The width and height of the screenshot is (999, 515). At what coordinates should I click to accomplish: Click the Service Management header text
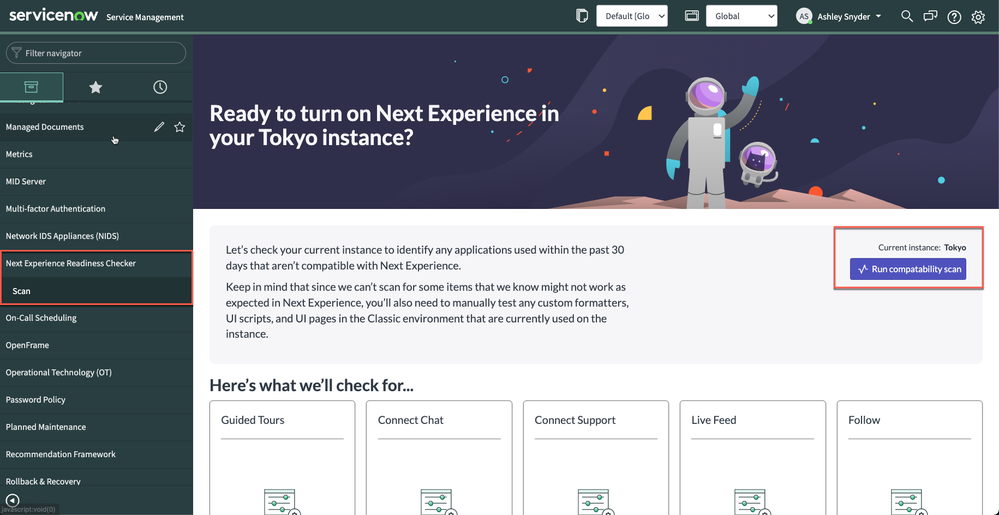point(145,17)
